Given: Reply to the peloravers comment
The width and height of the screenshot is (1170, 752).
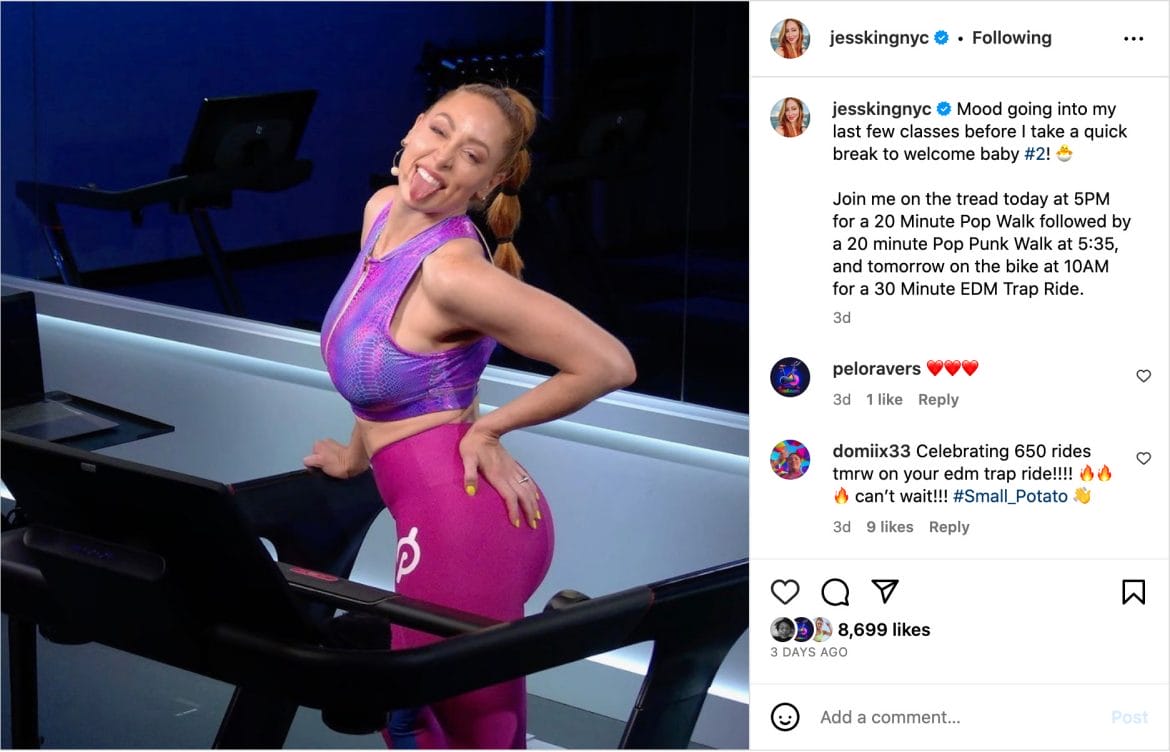Looking at the screenshot, I should (x=938, y=399).
